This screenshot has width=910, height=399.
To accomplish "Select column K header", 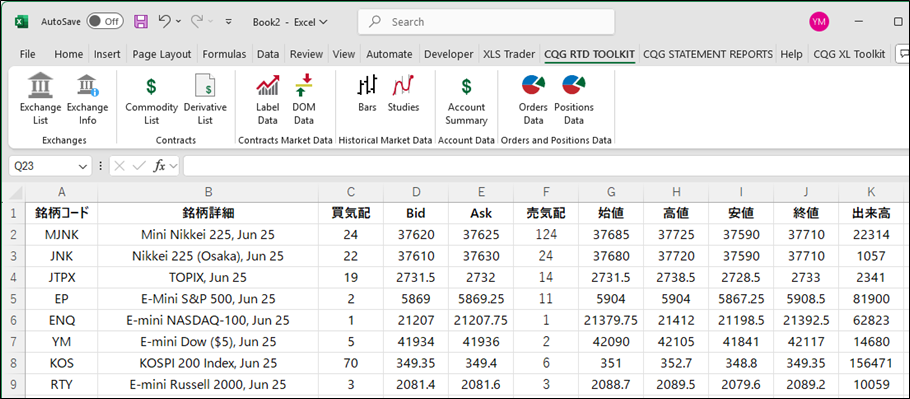I will tap(871, 193).
